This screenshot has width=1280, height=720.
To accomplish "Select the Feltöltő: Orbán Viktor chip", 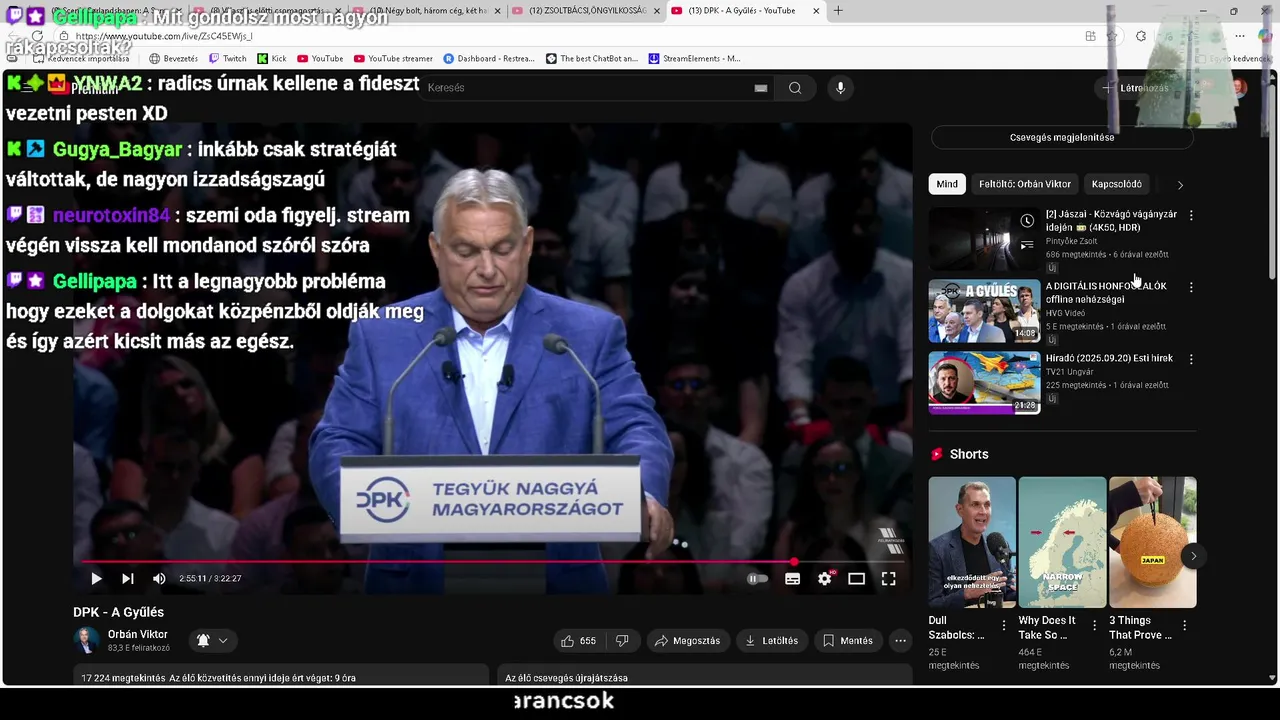I will point(1025,184).
